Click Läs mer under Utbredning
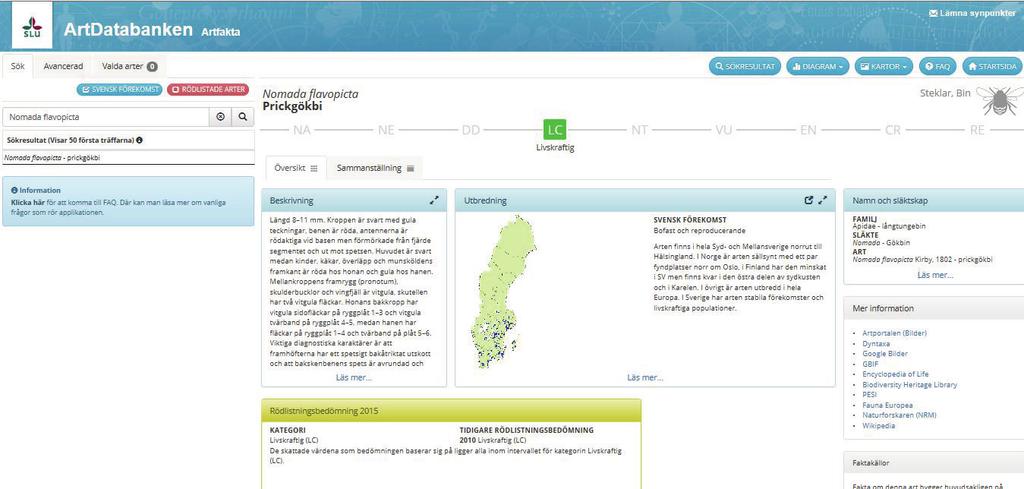Viewport: 1024px width, 489px height. (645, 377)
